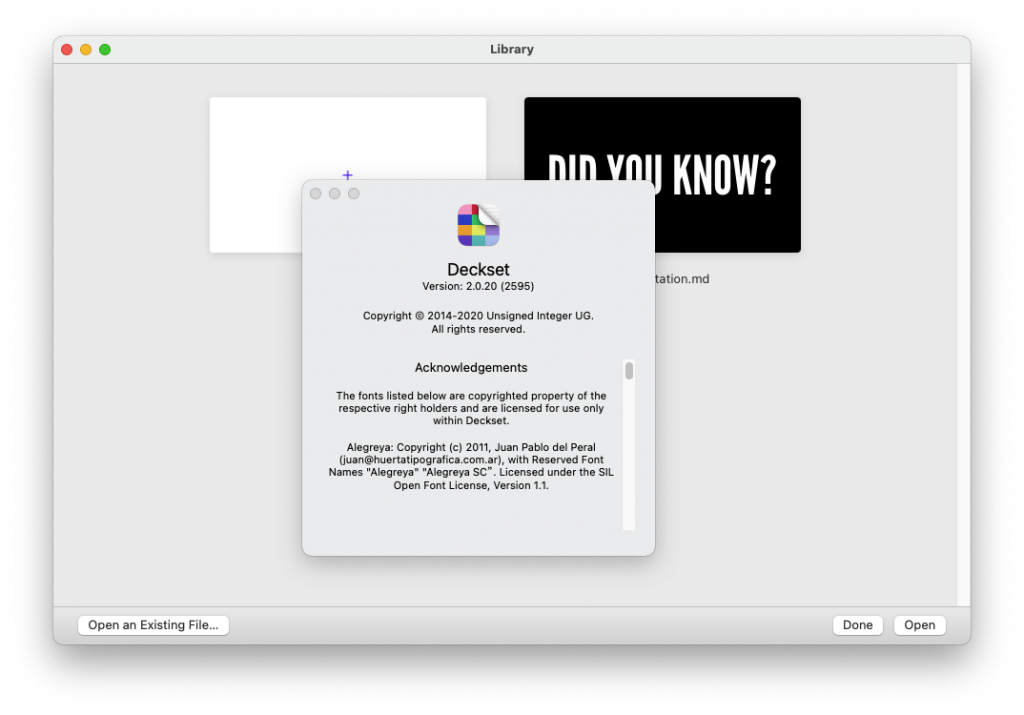1024x715 pixels.
Task: Click the Acknowledgements scrollbar thumb
Action: pos(629,371)
